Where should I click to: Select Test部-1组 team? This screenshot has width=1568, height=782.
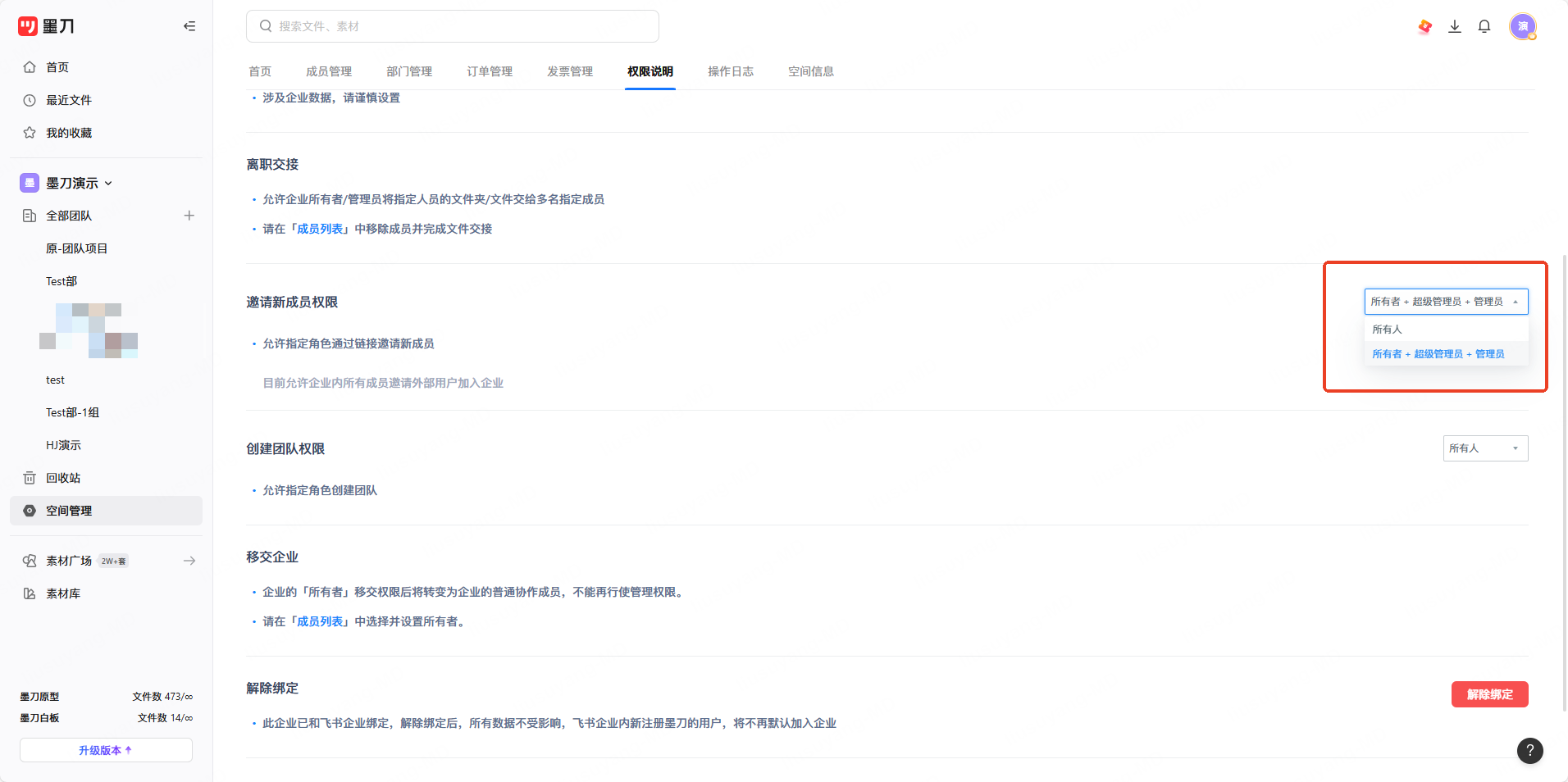click(x=72, y=412)
